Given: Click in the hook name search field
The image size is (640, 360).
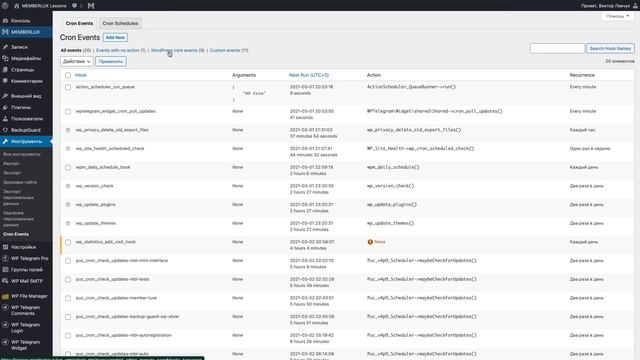Looking at the screenshot, I should [557, 49].
